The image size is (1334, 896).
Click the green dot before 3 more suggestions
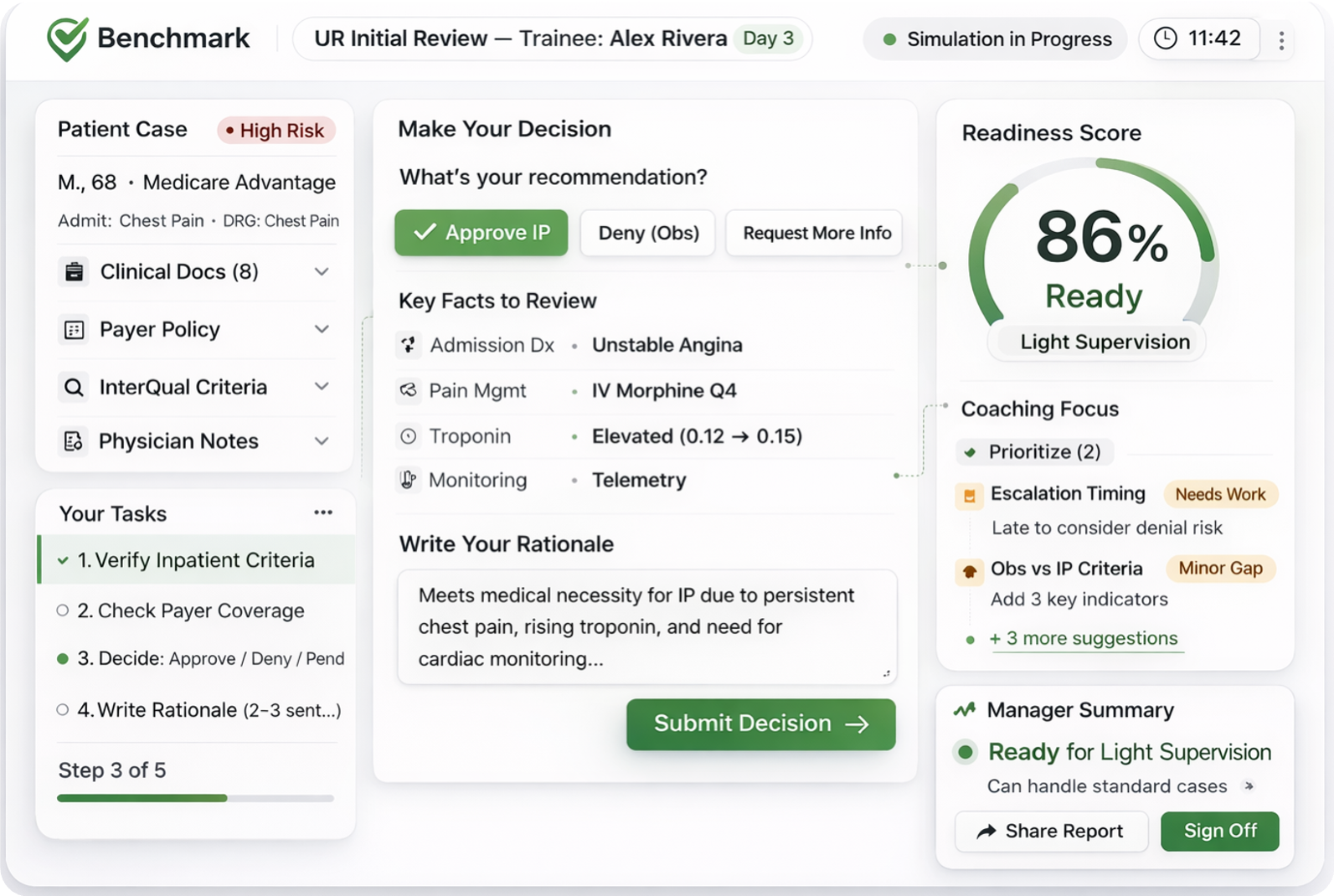[970, 640]
